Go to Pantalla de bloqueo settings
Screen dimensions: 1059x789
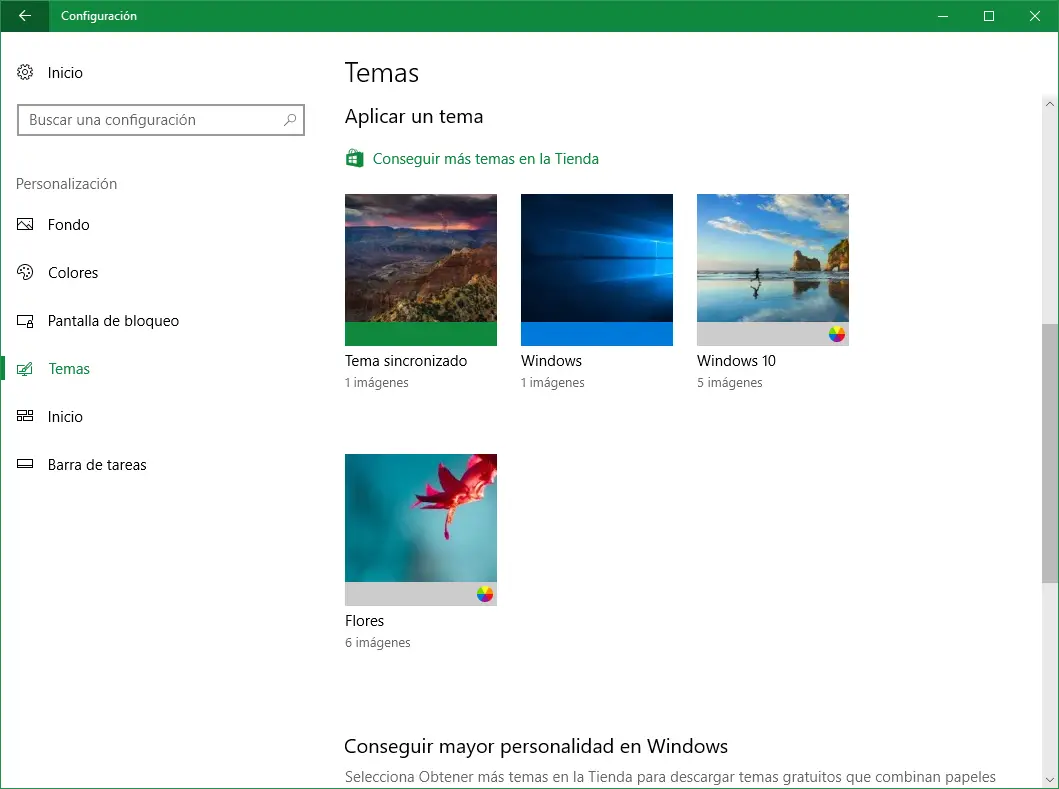(x=113, y=321)
